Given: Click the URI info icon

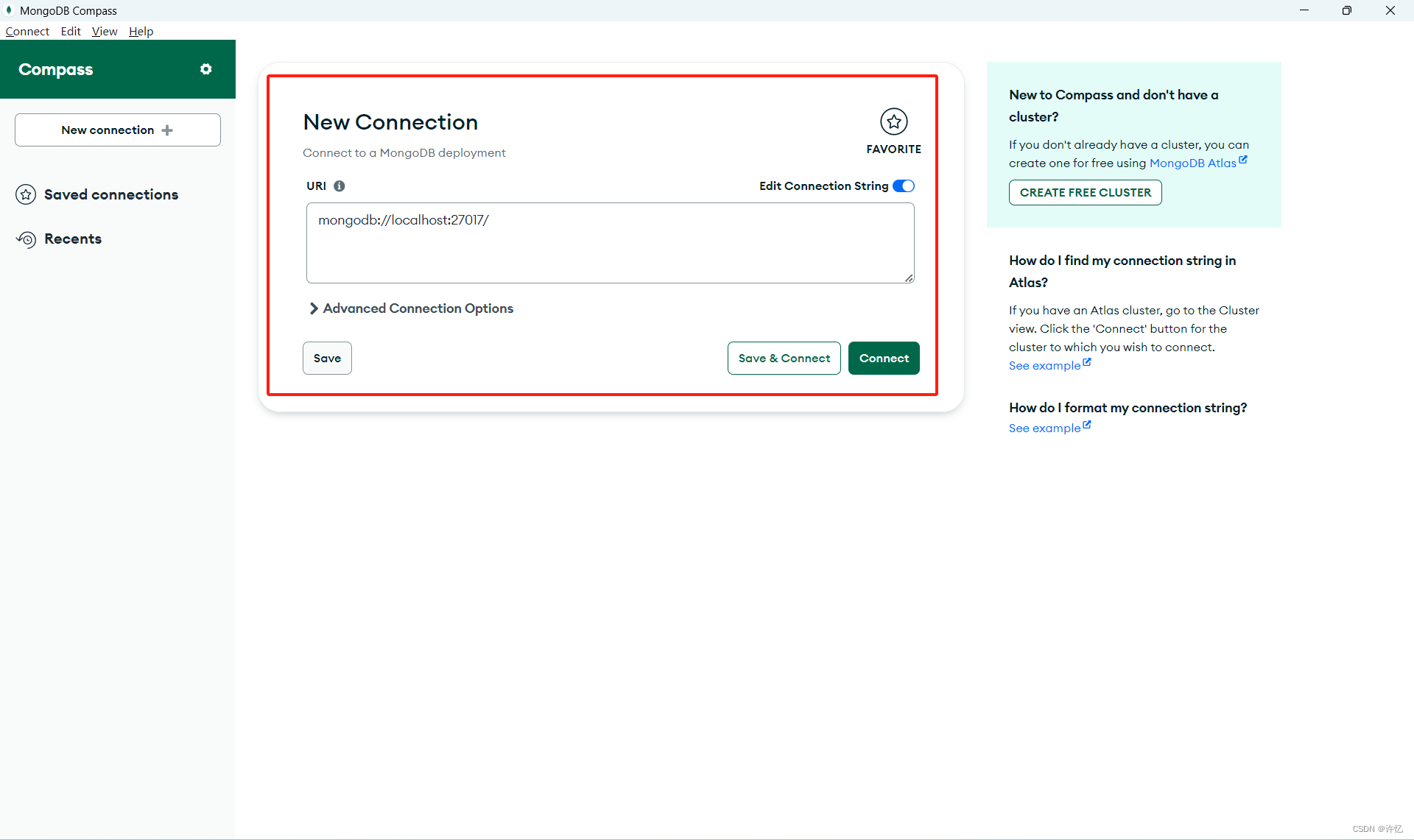Looking at the screenshot, I should (339, 186).
